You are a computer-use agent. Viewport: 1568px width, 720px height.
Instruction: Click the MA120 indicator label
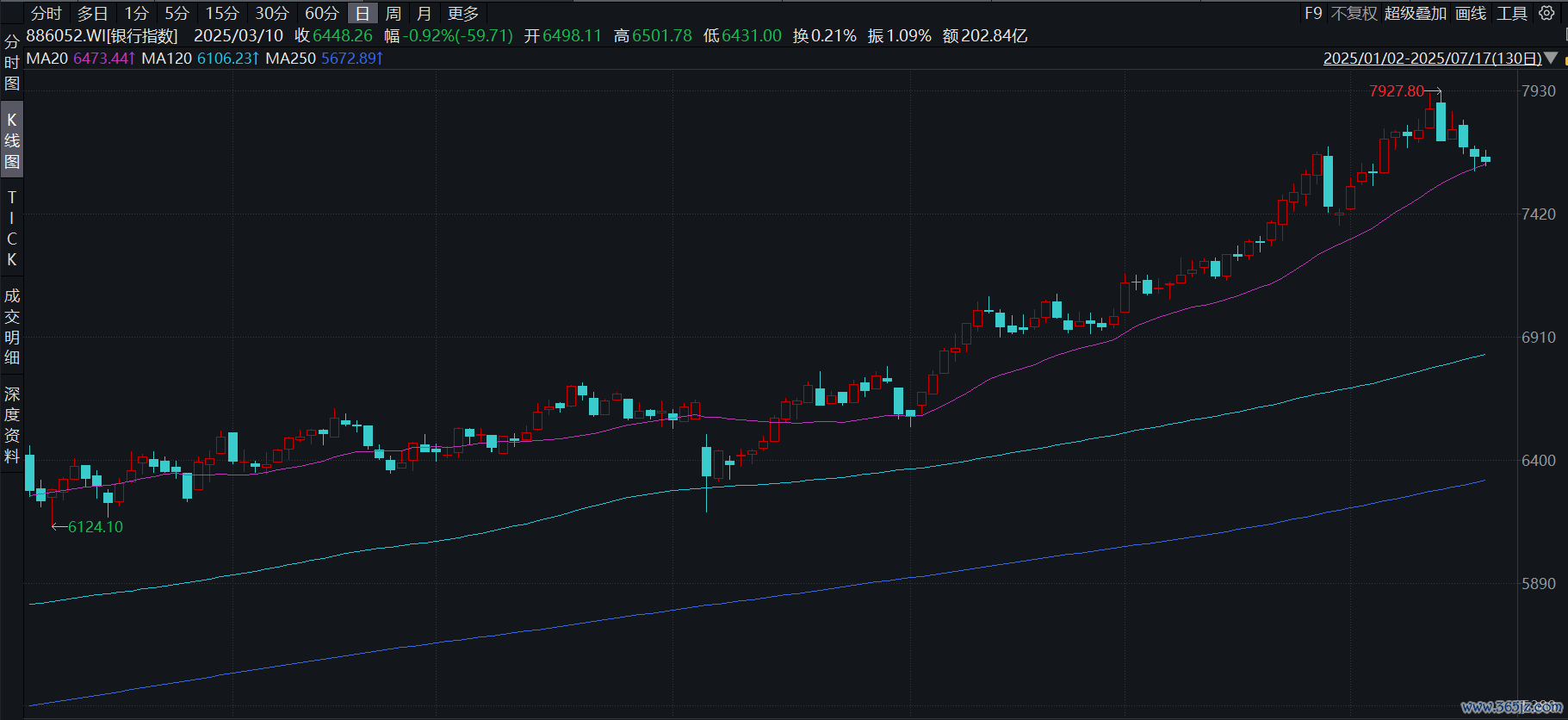pos(167,58)
